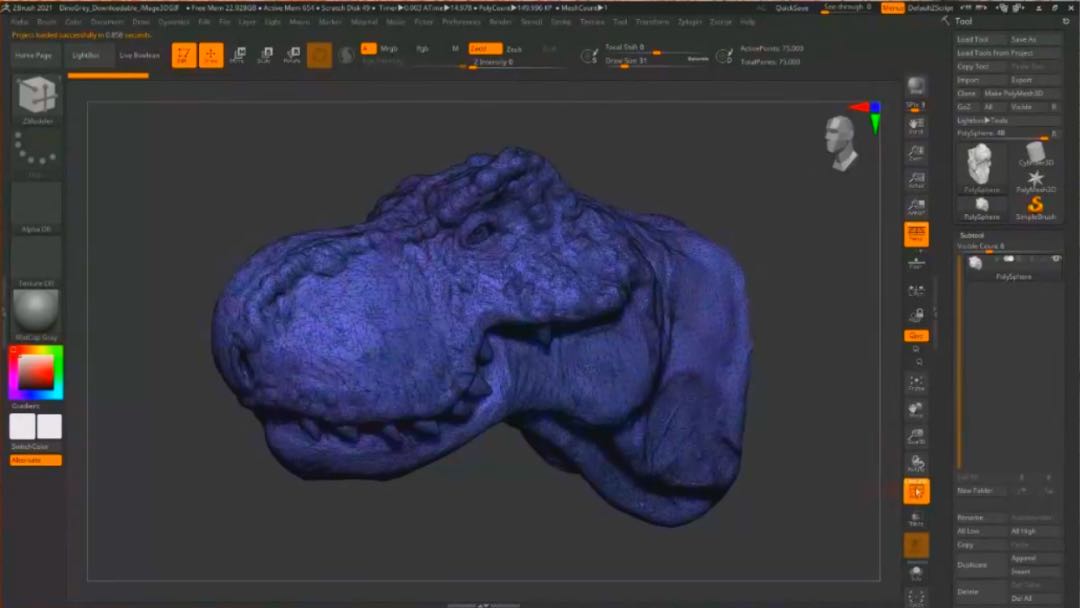This screenshot has width=1080, height=608.
Task: Select the Scale transform tool
Action: click(x=264, y=56)
